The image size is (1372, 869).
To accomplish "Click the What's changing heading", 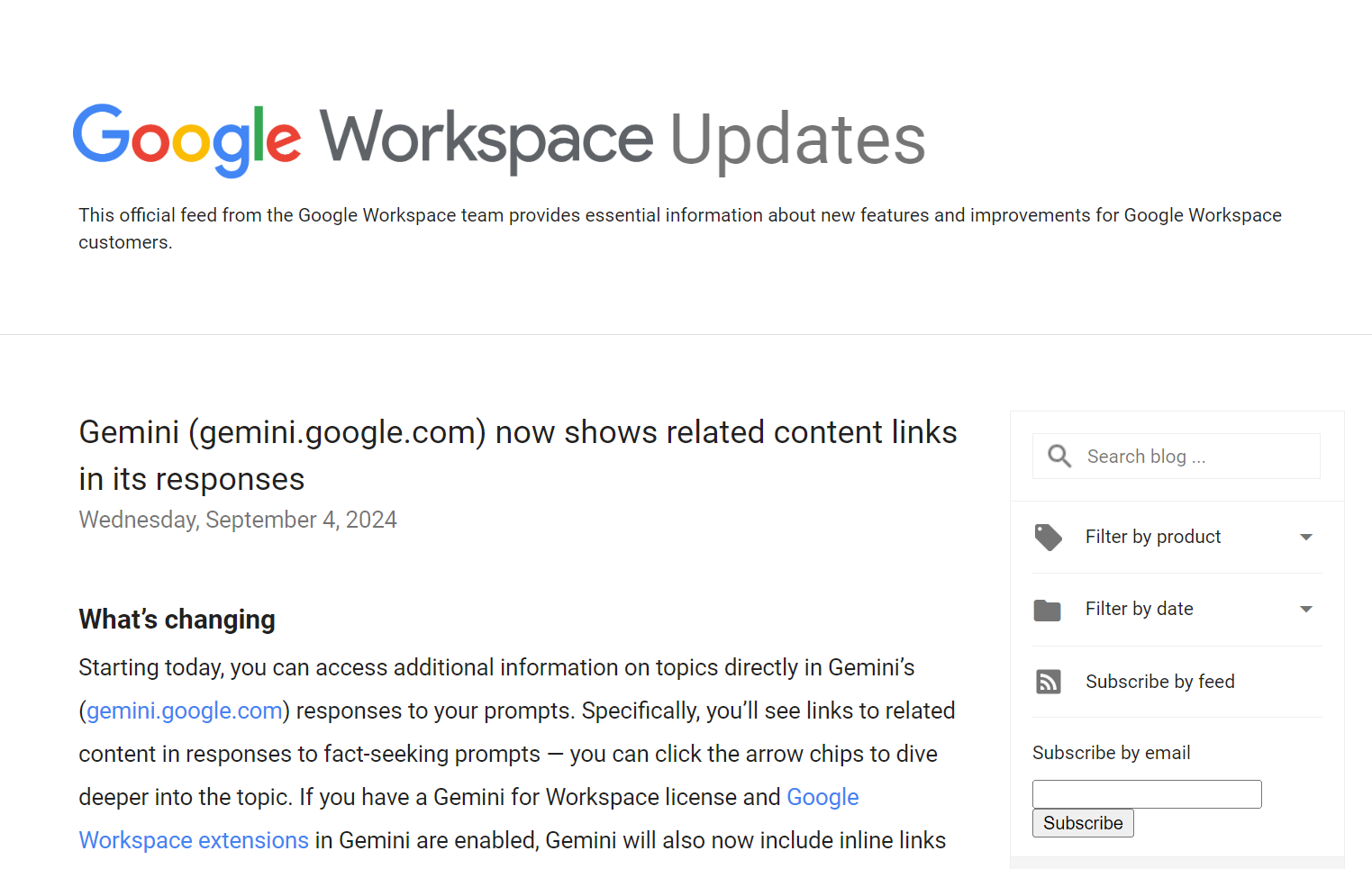I will (x=177, y=620).
